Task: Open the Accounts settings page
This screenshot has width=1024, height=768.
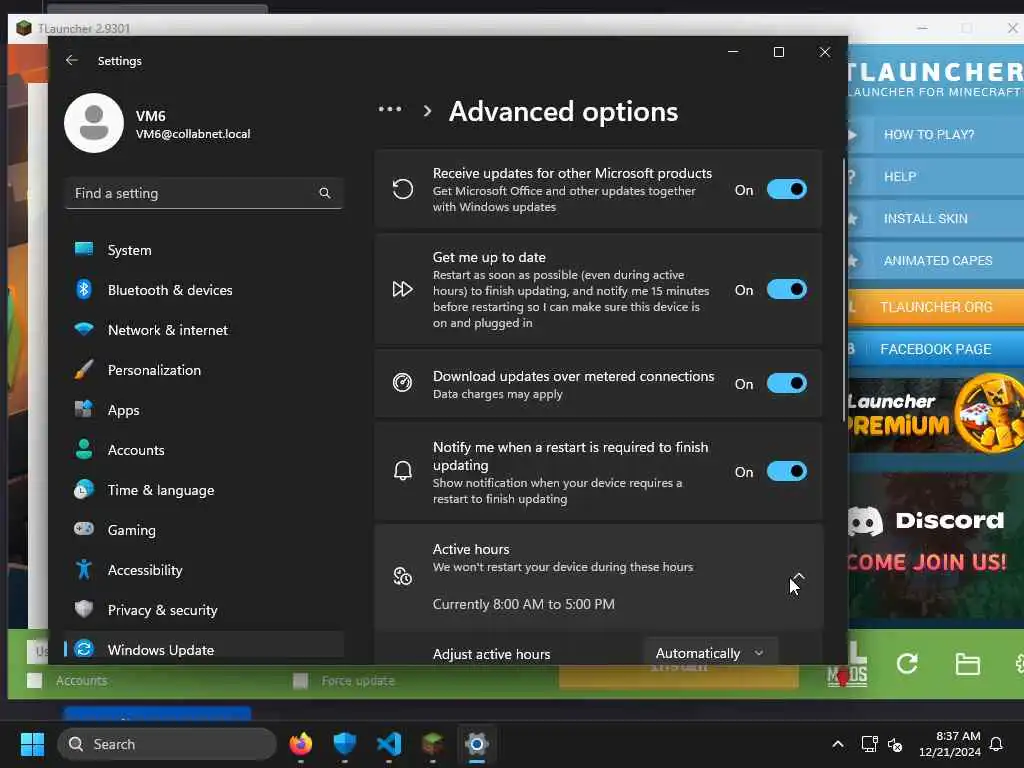Action: pyautogui.click(x=204, y=450)
